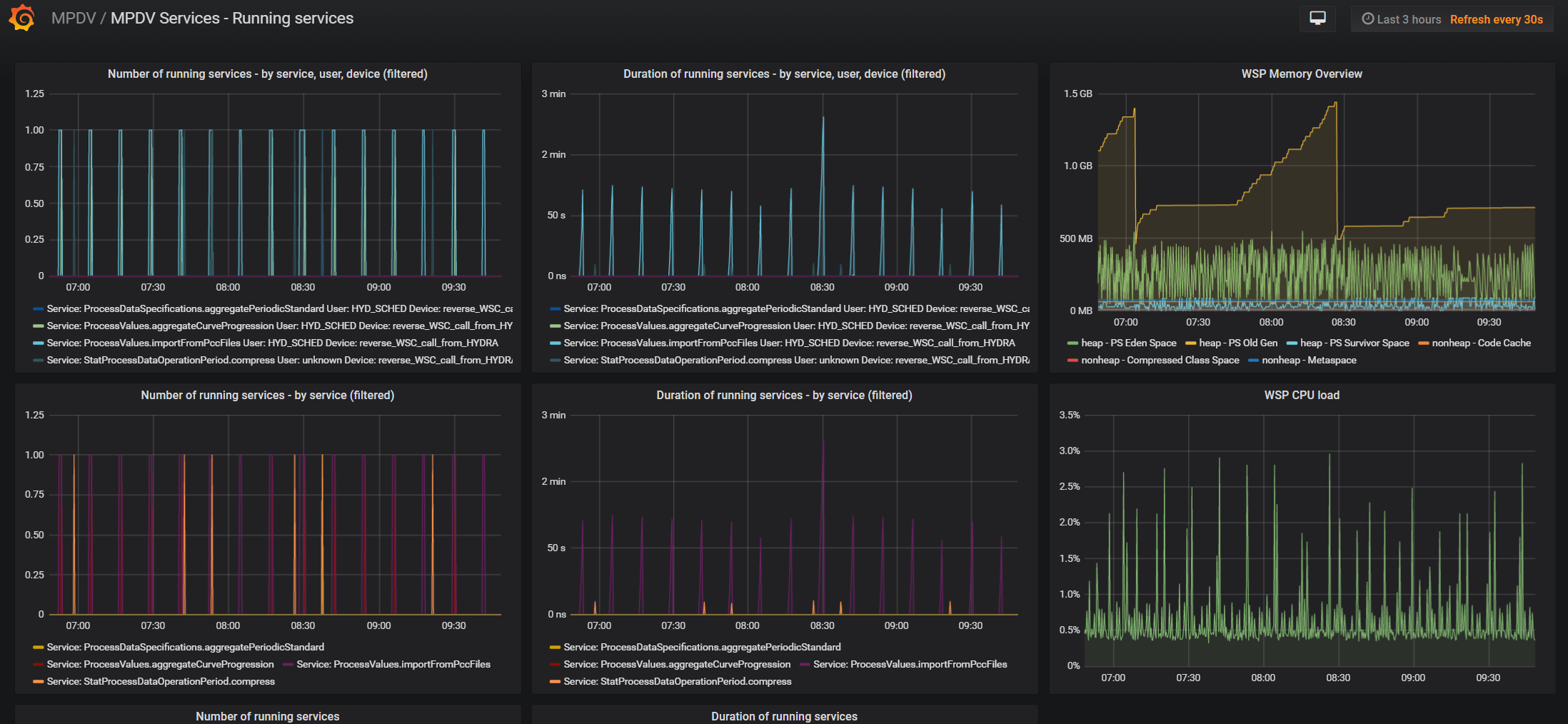This screenshot has width=1568, height=724.
Task: Open Number of running services by service panel title
Action: 267,395
